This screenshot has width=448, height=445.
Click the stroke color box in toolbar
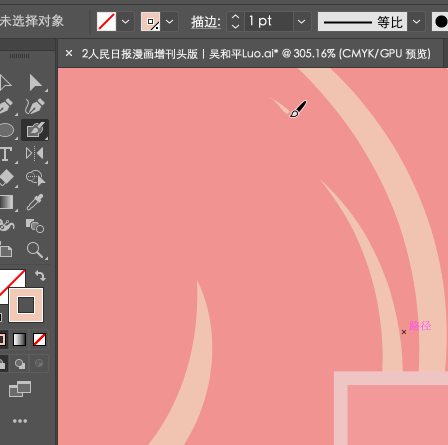click(26, 305)
